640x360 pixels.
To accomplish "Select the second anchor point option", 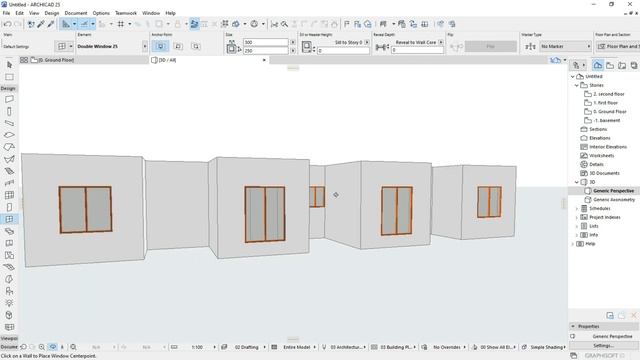I will [178, 46].
